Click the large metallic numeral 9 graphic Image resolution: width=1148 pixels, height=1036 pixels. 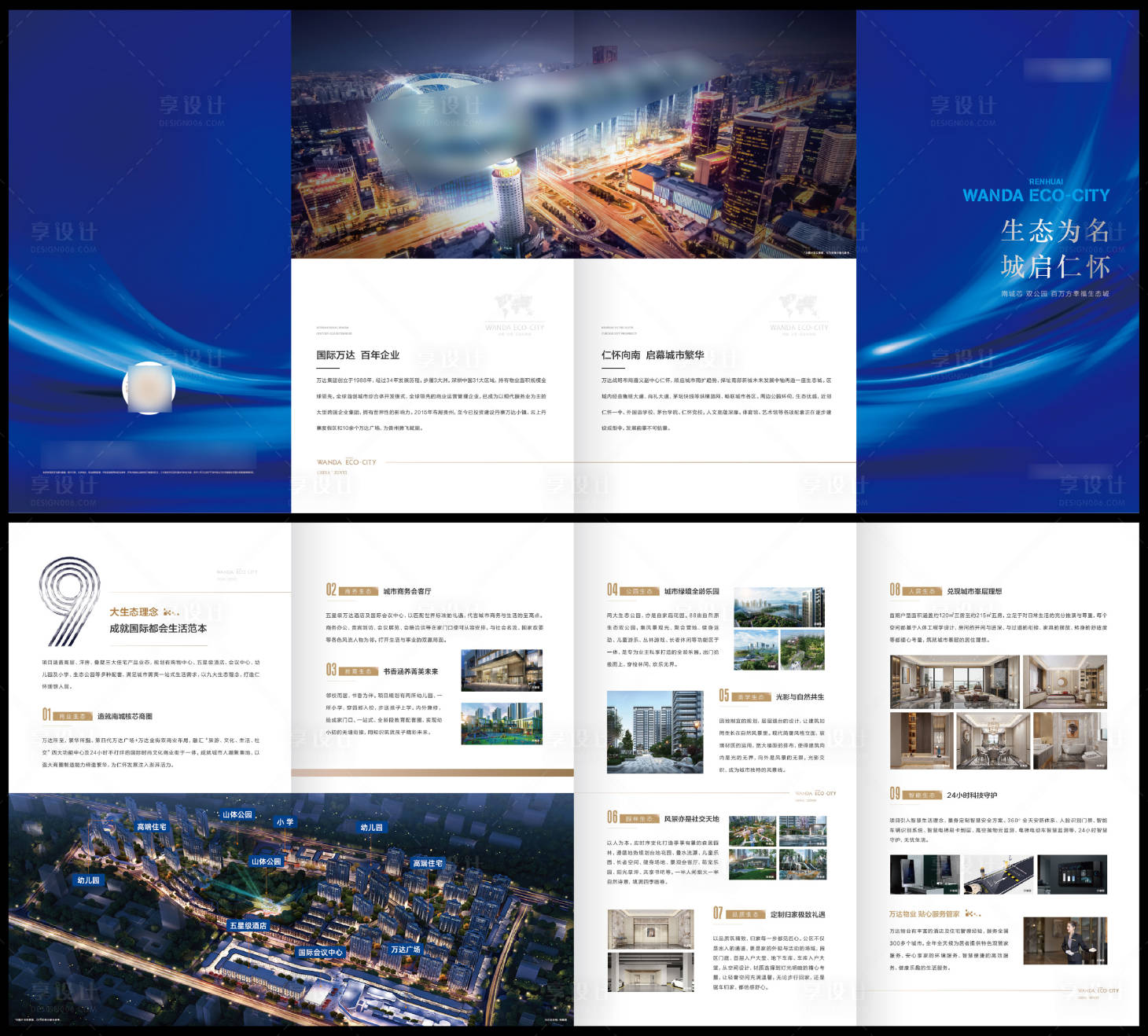[x=70, y=601]
